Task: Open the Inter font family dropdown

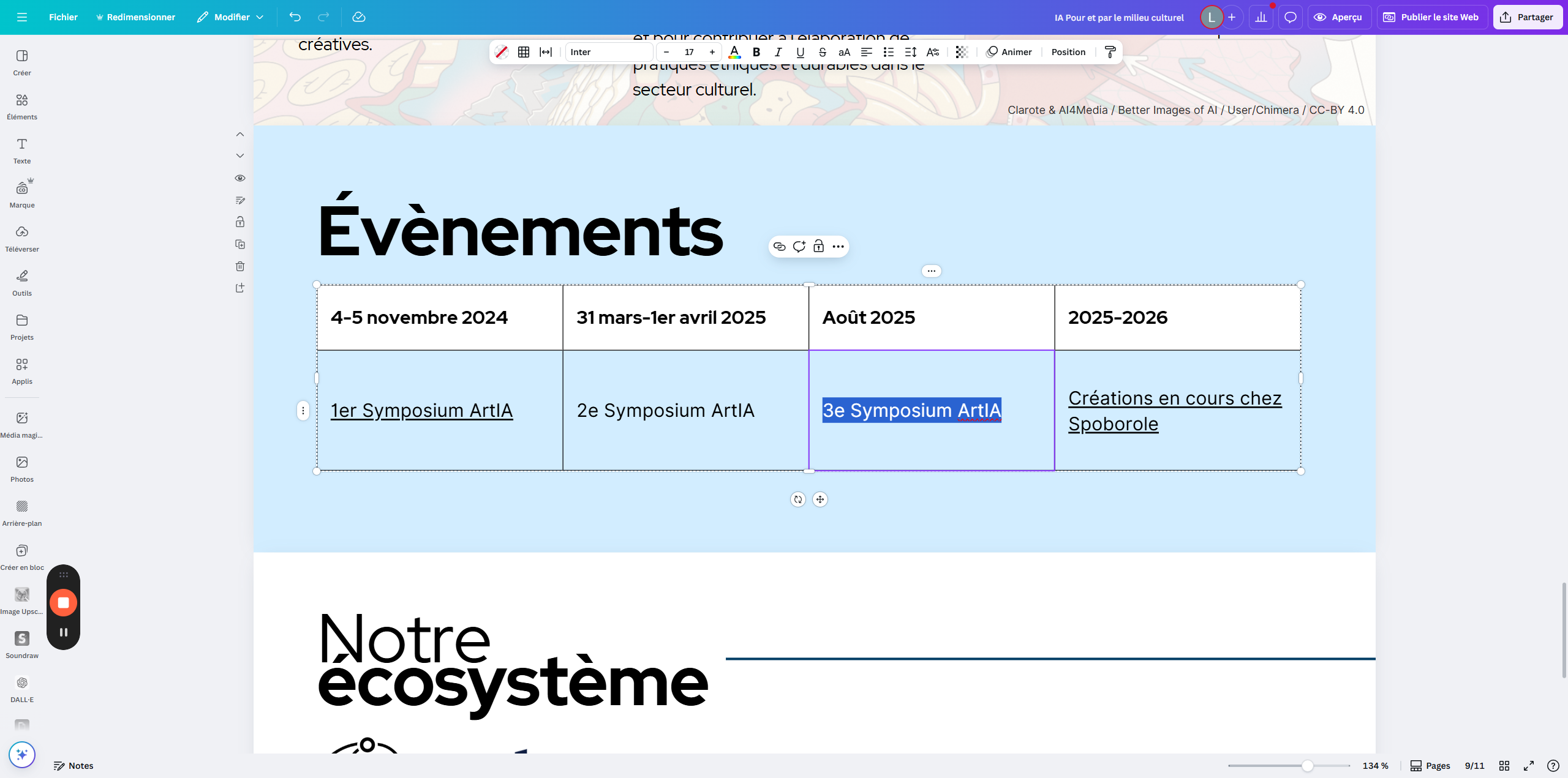Action: click(x=608, y=52)
